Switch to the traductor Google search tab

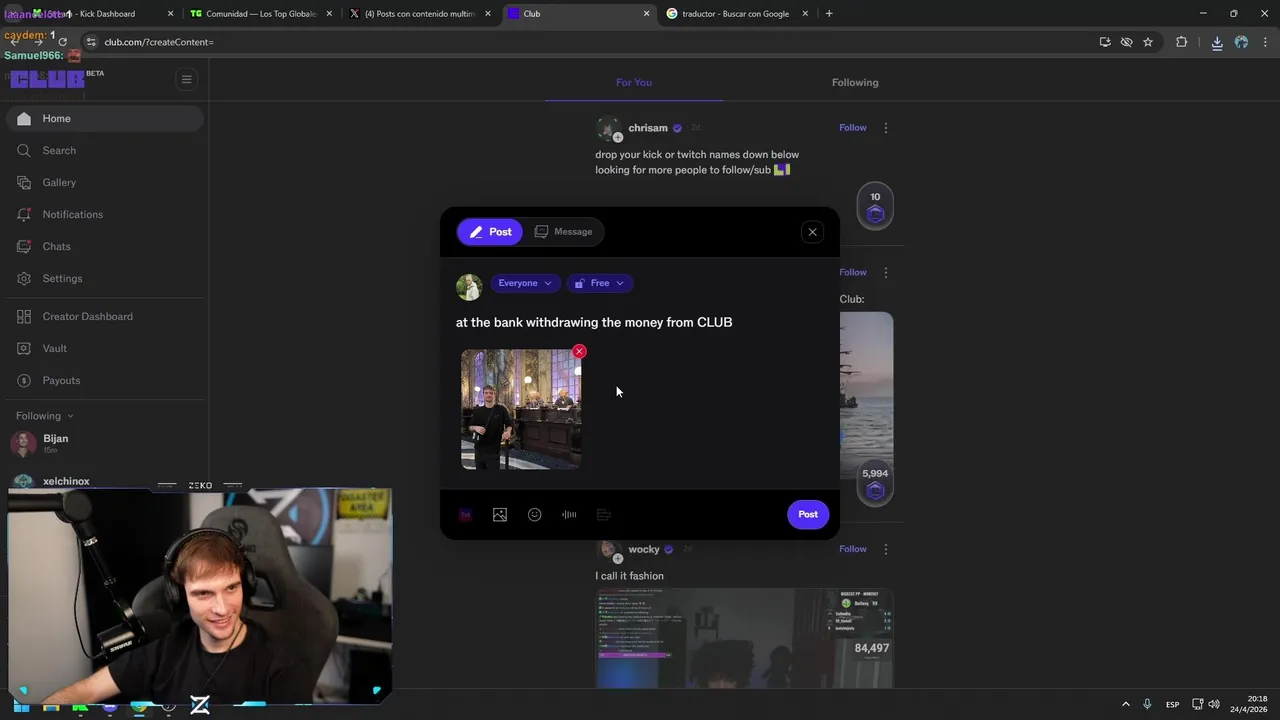(735, 14)
